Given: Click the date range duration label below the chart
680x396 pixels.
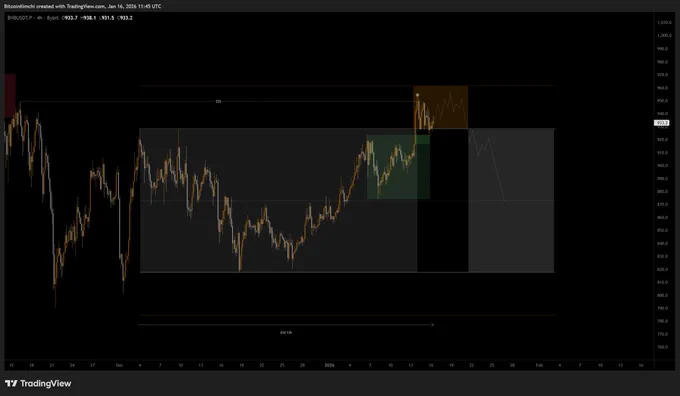Looking at the screenshot, I should (286, 333).
